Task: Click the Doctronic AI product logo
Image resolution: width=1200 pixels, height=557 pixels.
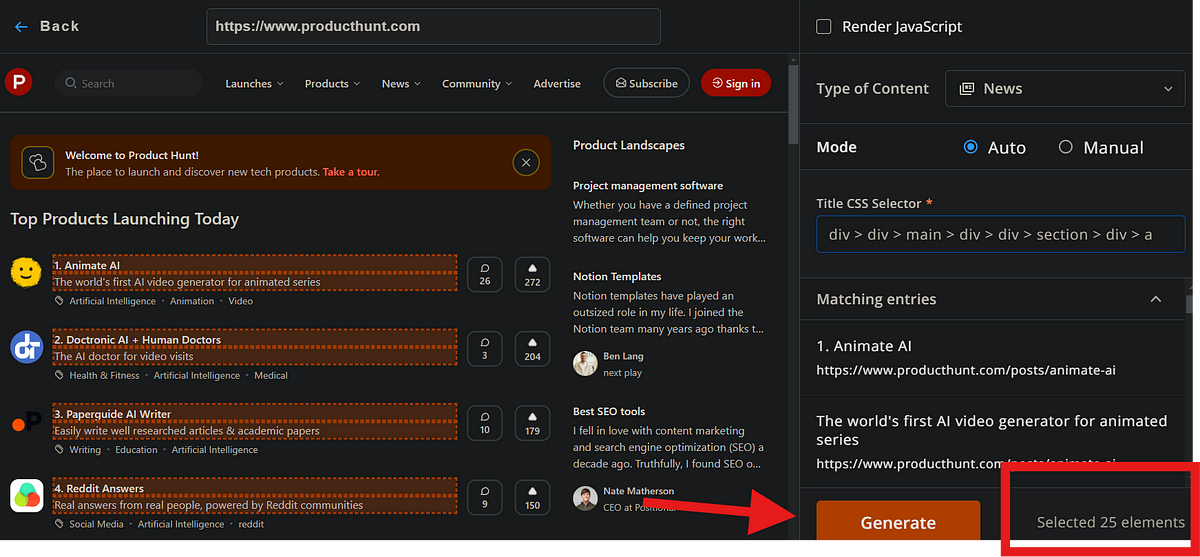Action: (26, 347)
